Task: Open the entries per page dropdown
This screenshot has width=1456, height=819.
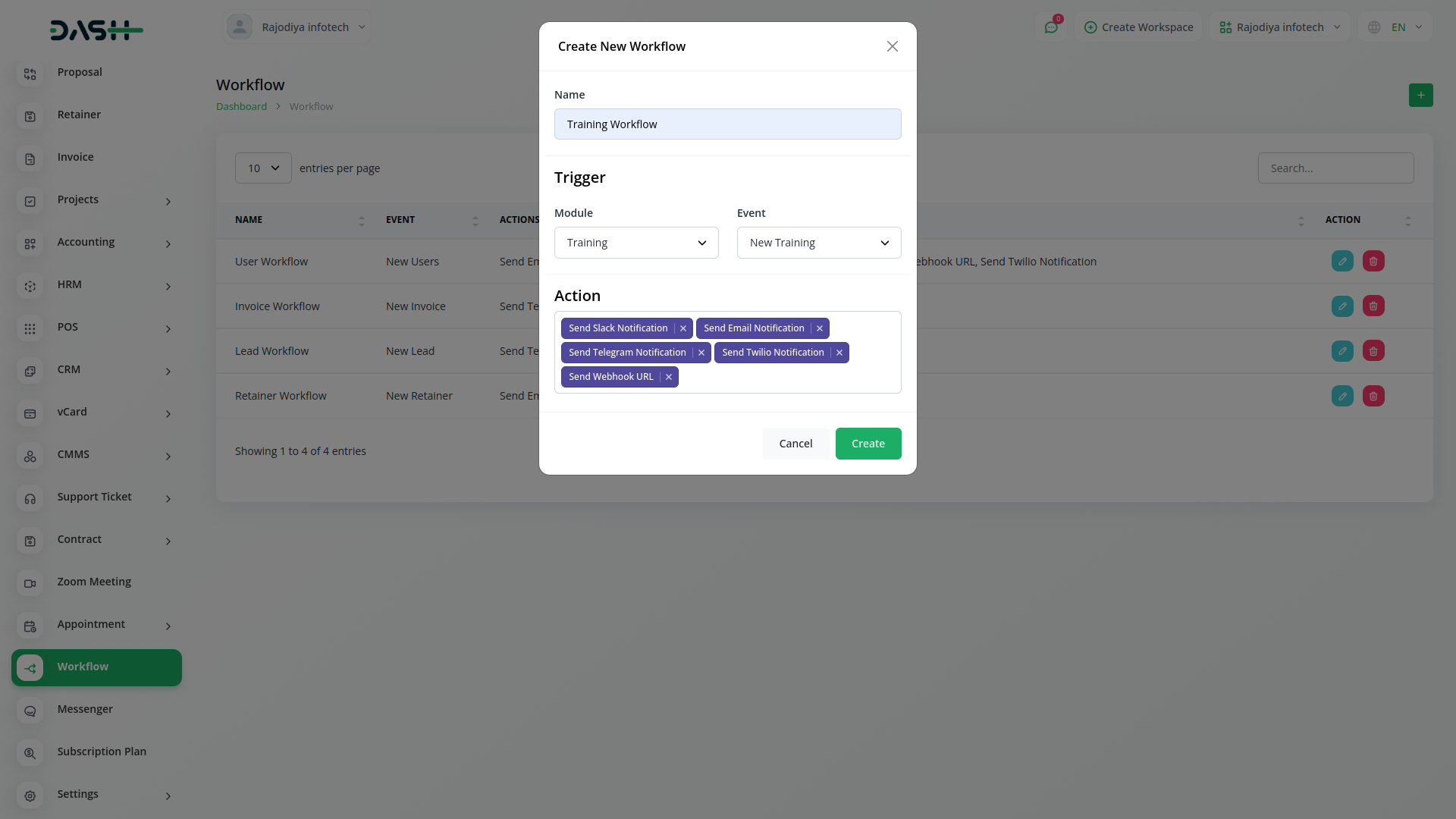Action: pyautogui.click(x=262, y=168)
